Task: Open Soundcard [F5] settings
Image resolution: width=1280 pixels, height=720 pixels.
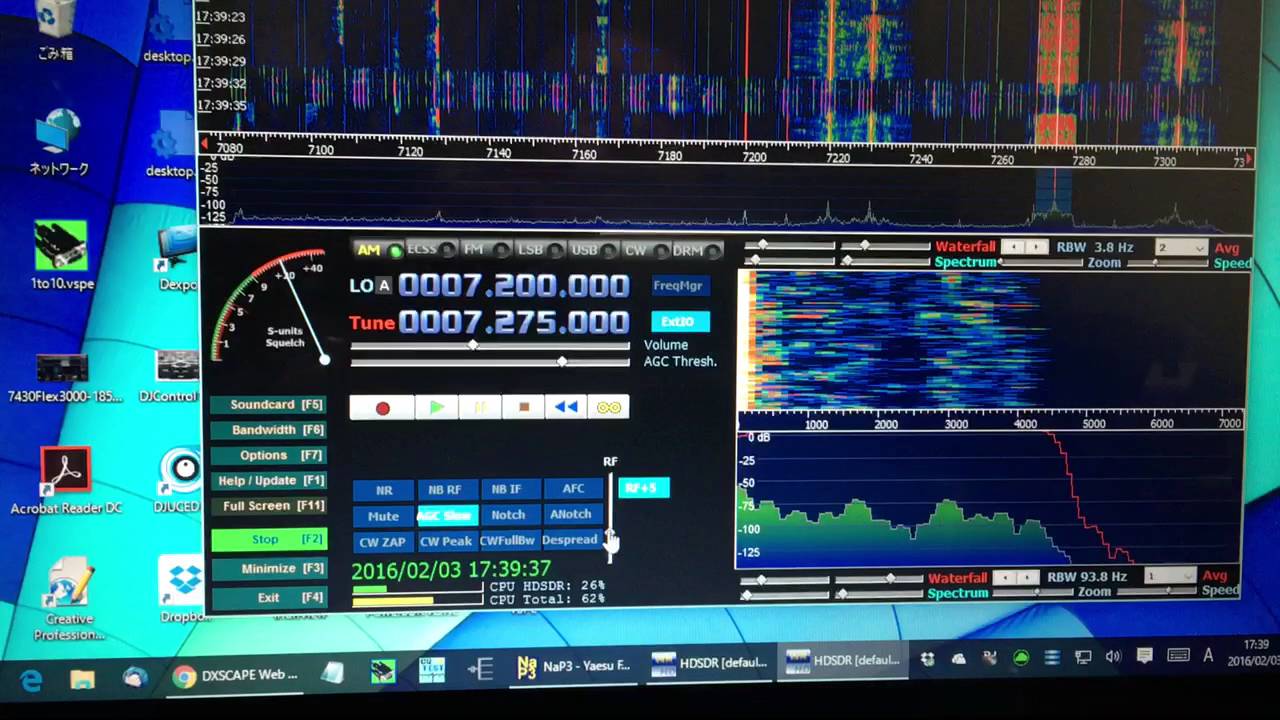Action: pos(268,405)
